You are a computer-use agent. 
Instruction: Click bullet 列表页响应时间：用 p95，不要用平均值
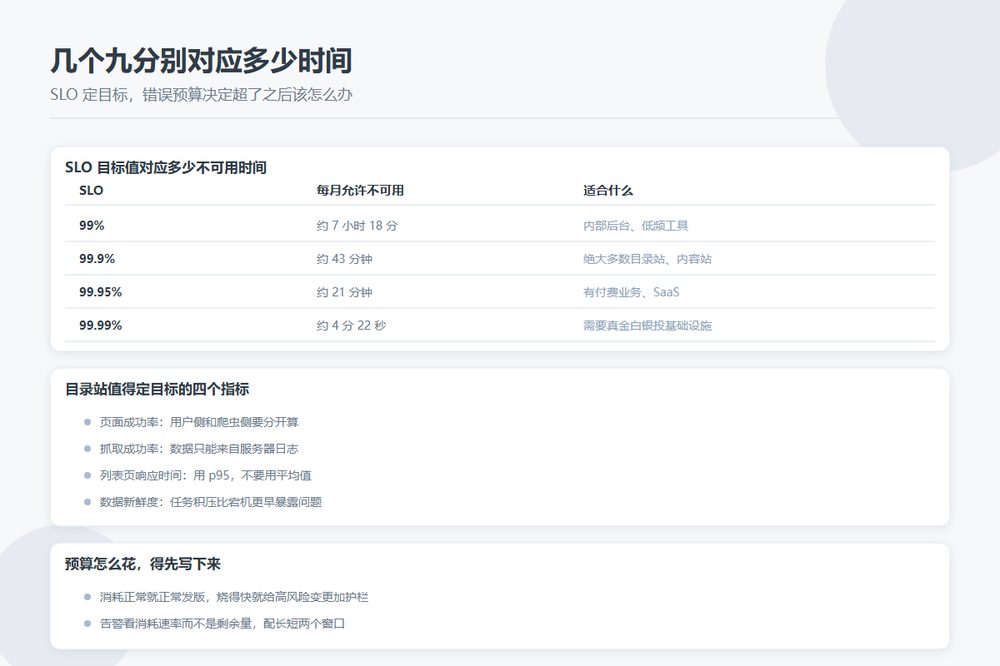tap(205, 475)
